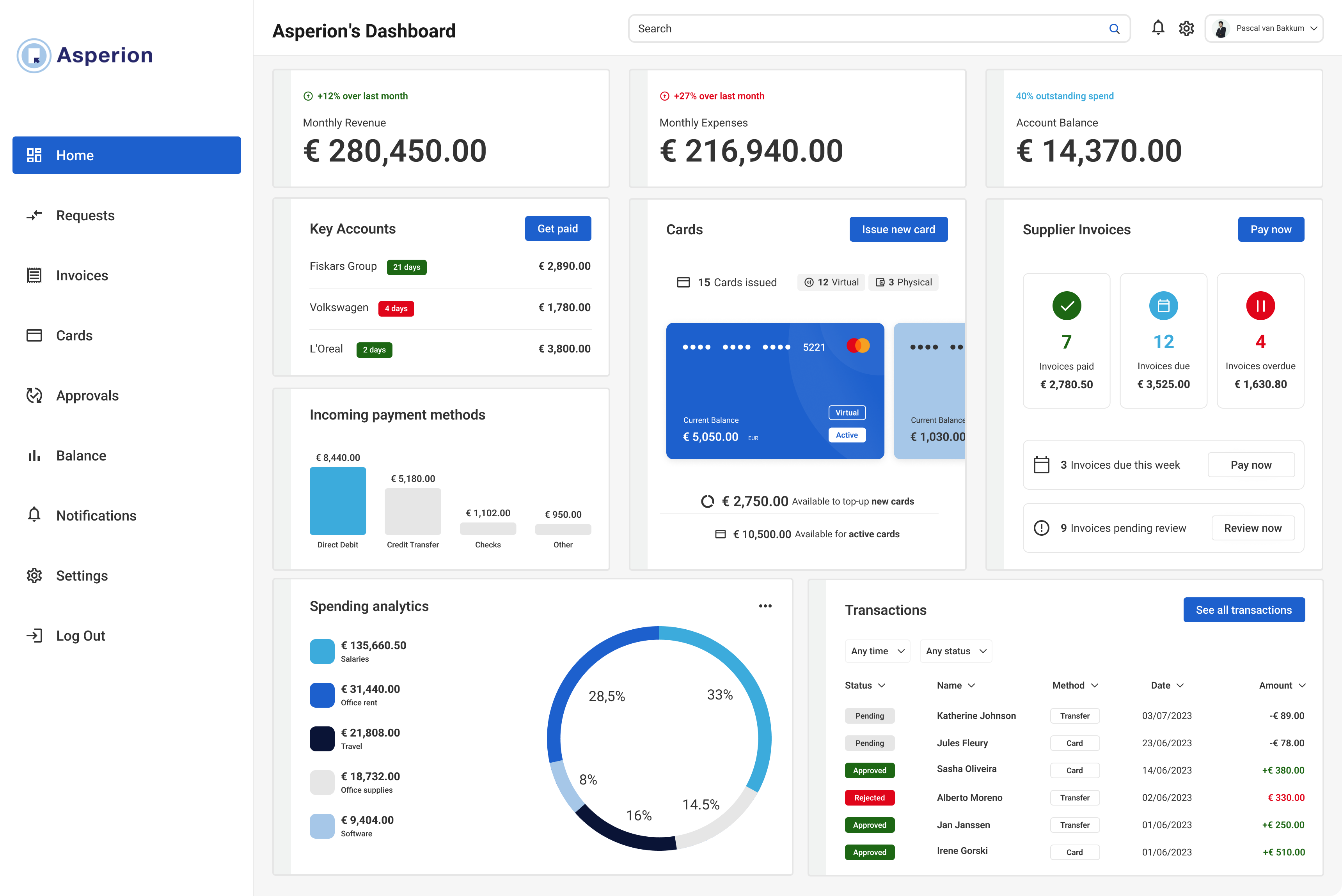Click the red invoices overdue pause icon
The height and width of the screenshot is (896, 1342).
[x=1260, y=306]
